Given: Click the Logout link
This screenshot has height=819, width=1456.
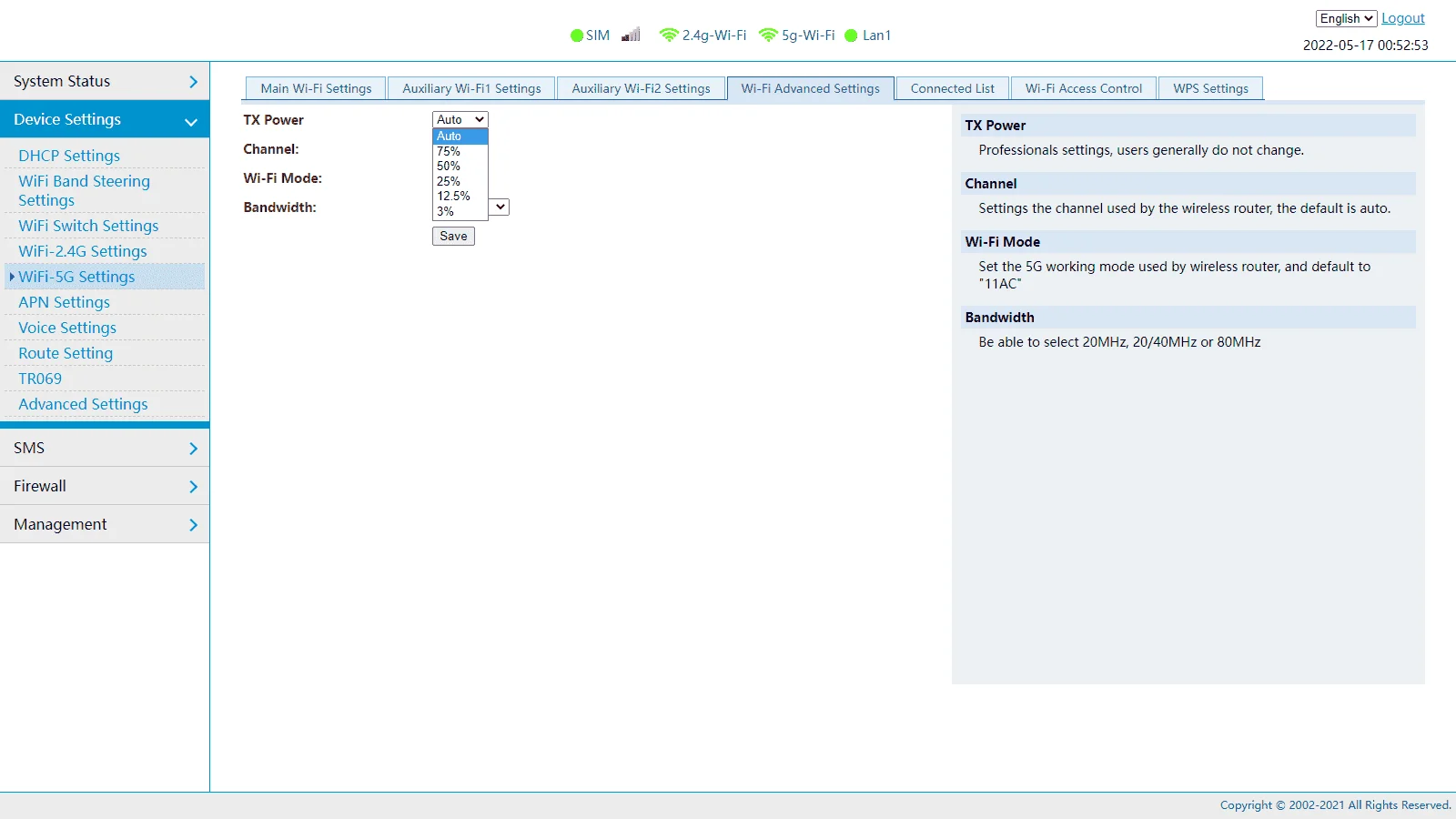Looking at the screenshot, I should pyautogui.click(x=1403, y=18).
